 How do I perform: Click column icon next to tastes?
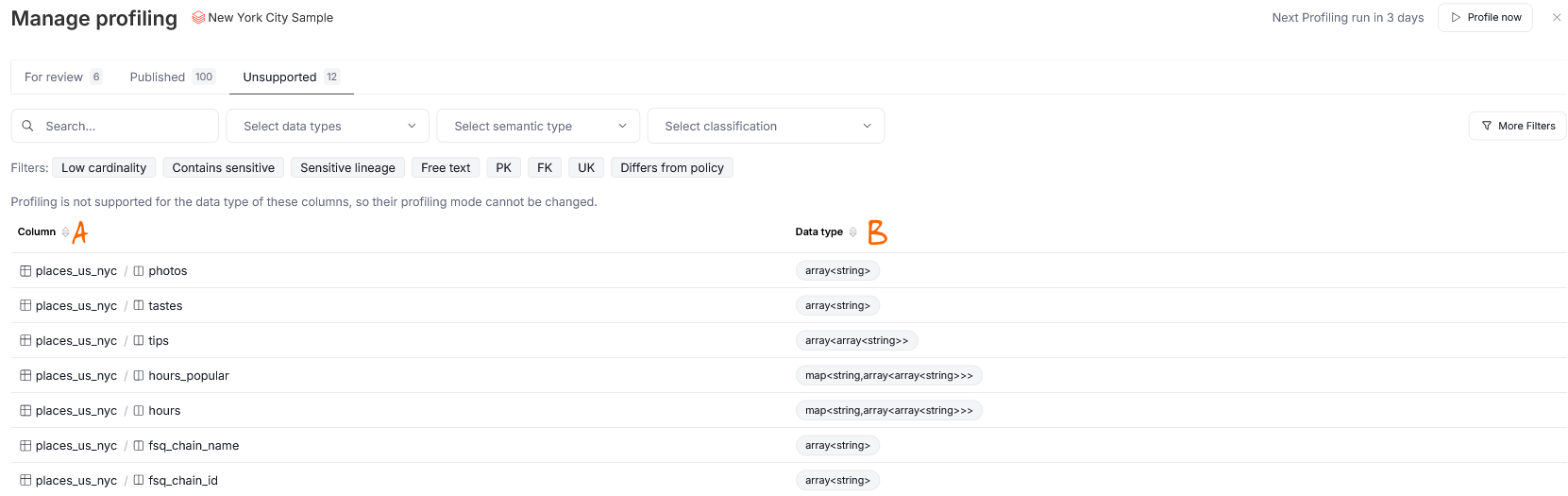point(139,306)
